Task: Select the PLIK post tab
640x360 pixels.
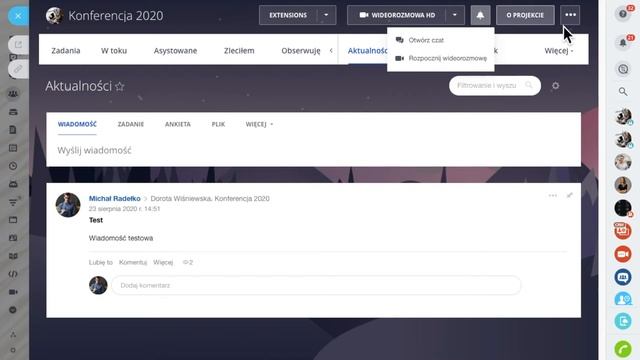Action: pos(218,124)
